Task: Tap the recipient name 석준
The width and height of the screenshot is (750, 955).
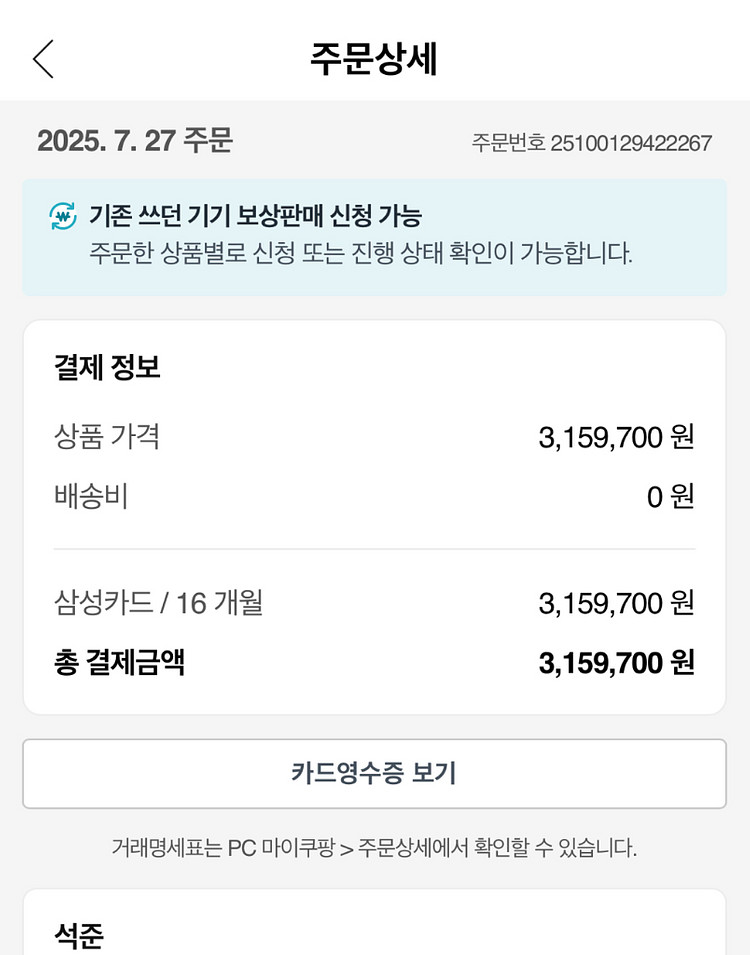Action: click(x=79, y=936)
